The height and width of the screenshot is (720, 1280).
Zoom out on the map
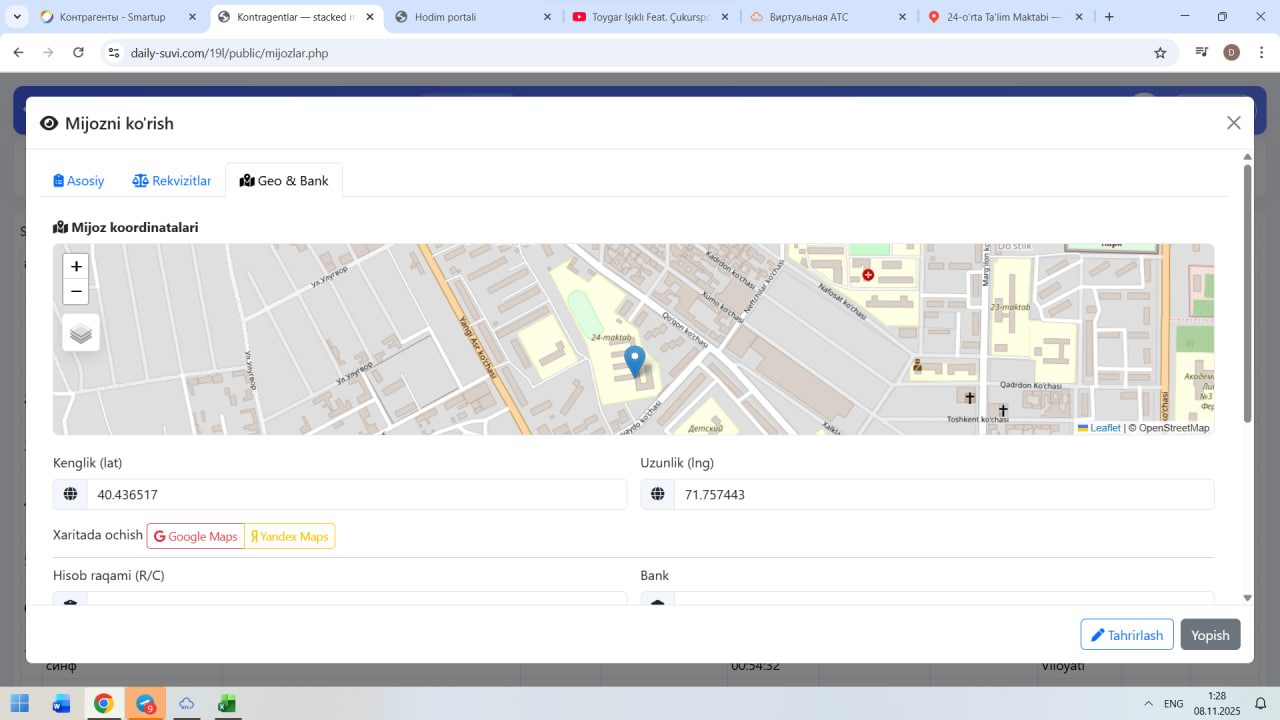click(x=76, y=292)
